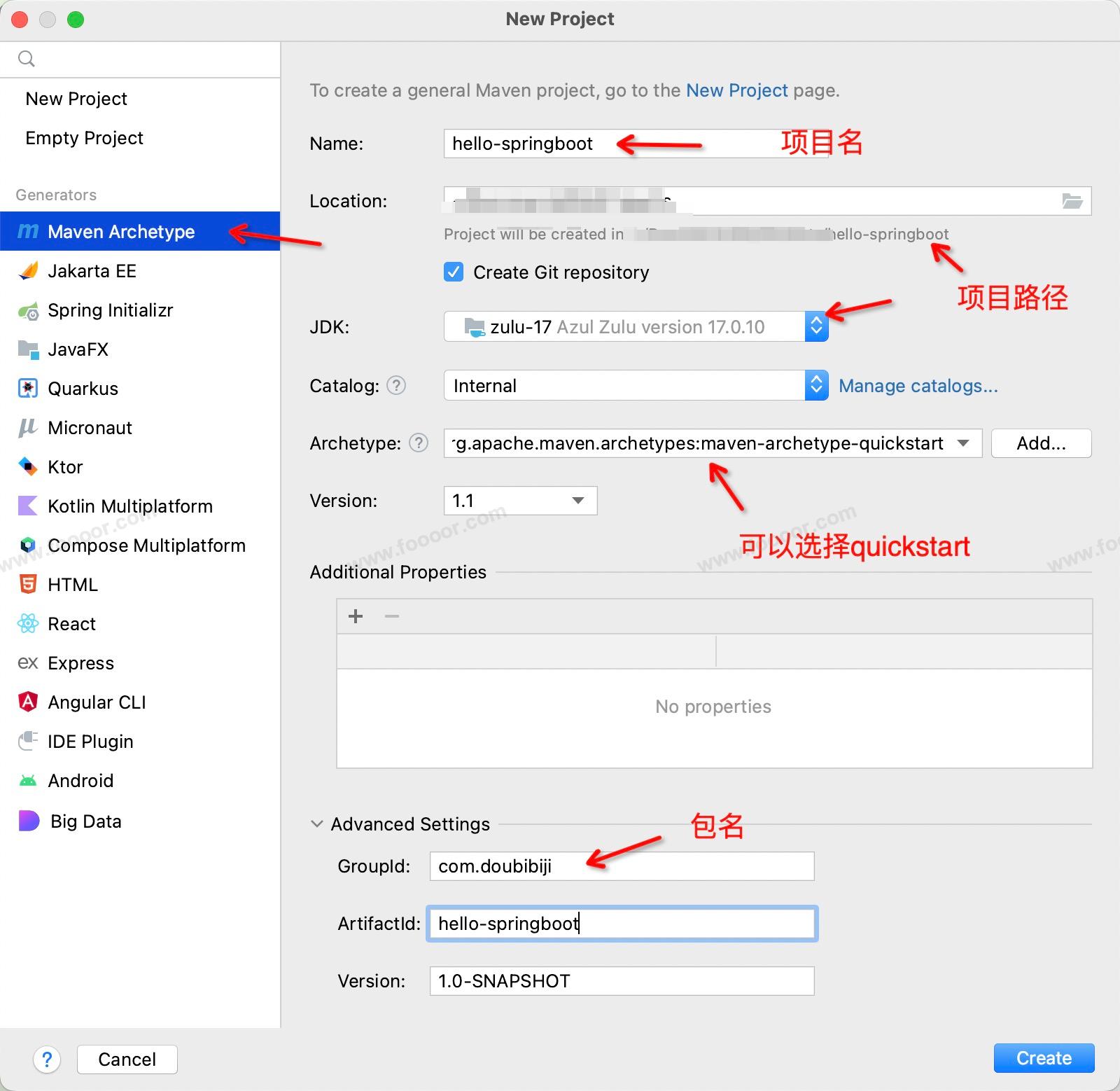
Task: Click the search magnifier icon in sidebar
Action: [x=27, y=59]
